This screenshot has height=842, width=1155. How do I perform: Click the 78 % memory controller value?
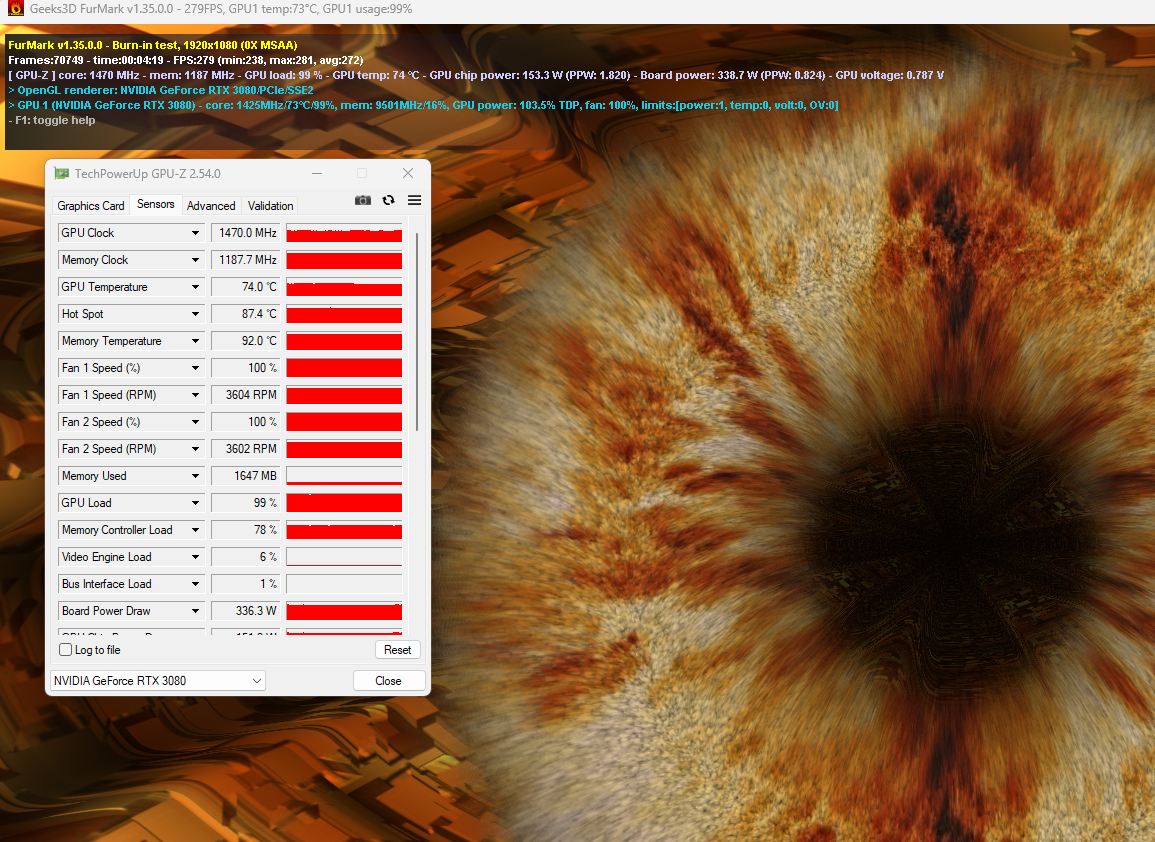pyautogui.click(x=245, y=530)
